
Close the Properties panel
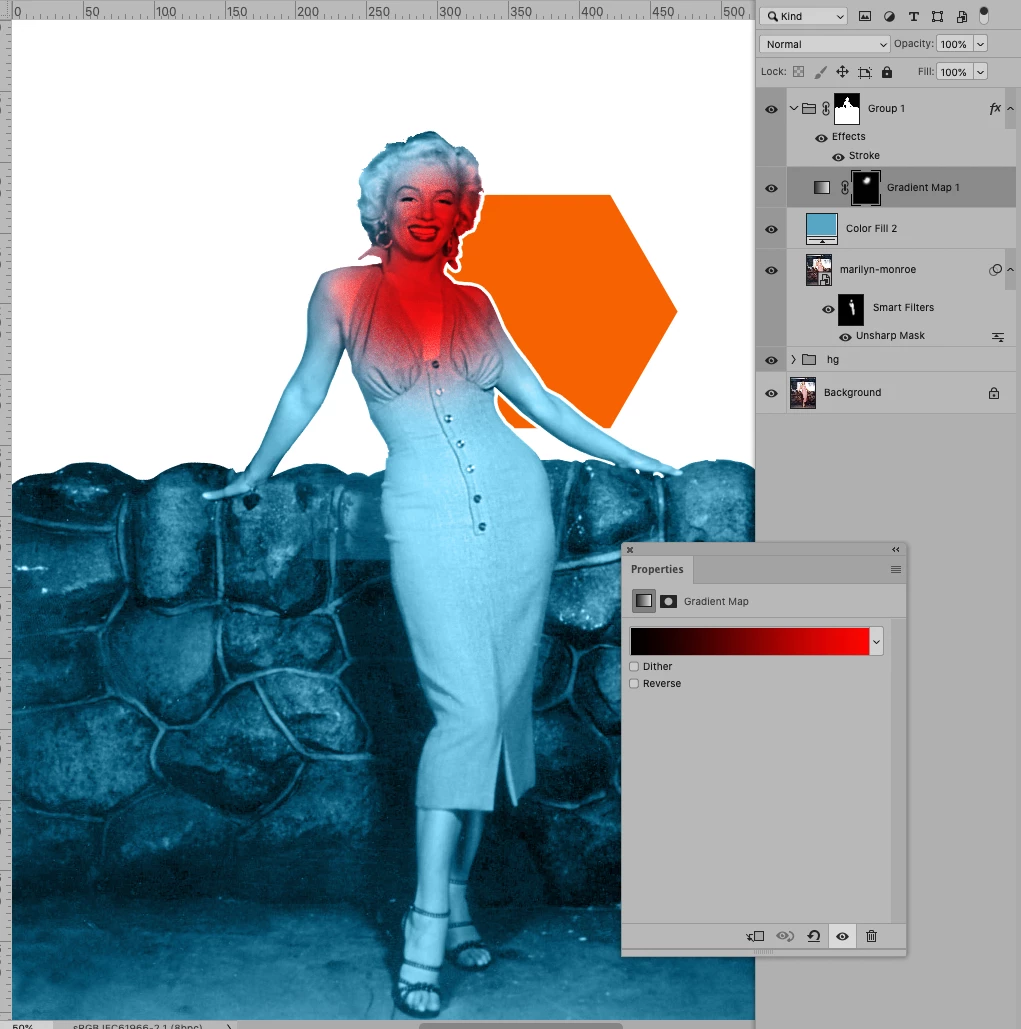(x=630, y=550)
